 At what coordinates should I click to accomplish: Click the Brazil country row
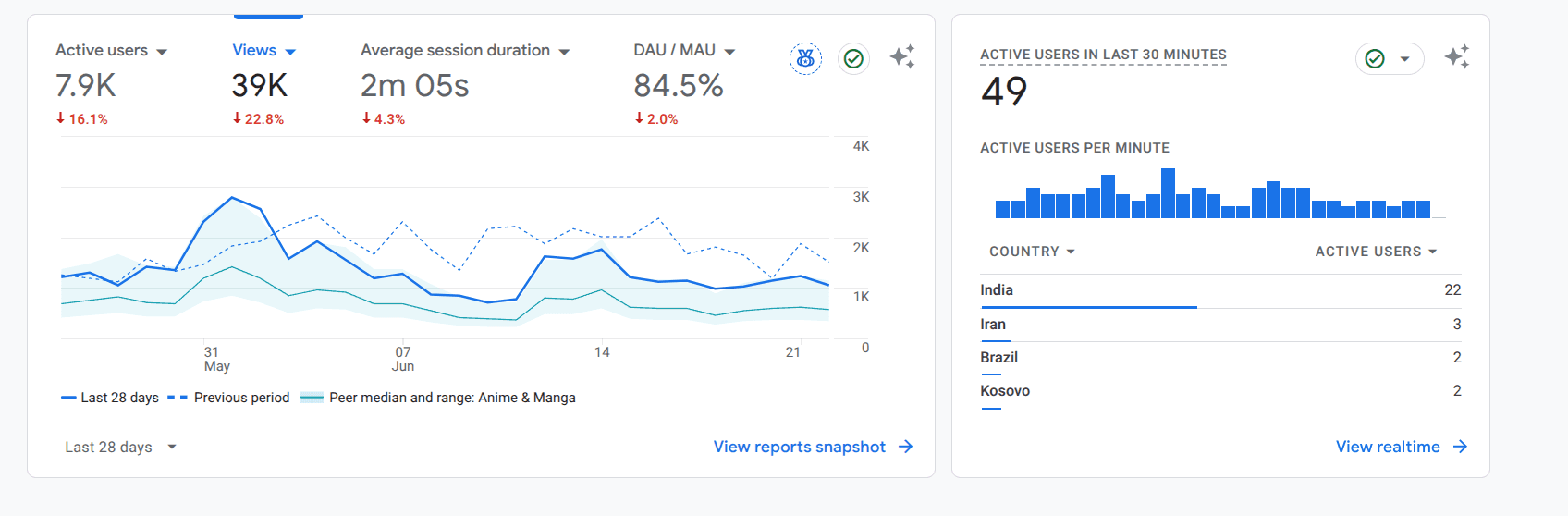coord(1220,358)
